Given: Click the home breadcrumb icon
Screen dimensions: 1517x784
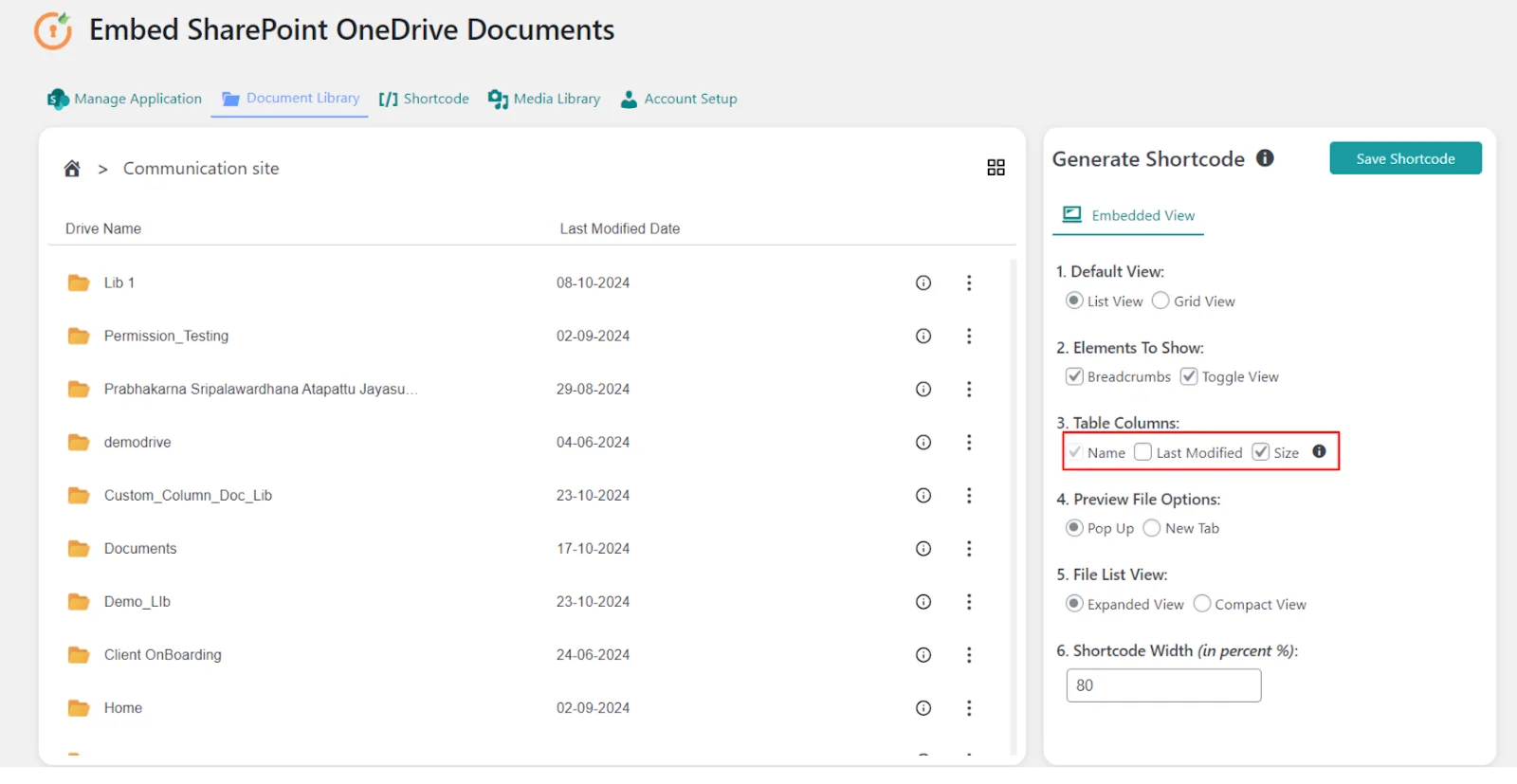Looking at the screenshot, I should click(72, 169).
